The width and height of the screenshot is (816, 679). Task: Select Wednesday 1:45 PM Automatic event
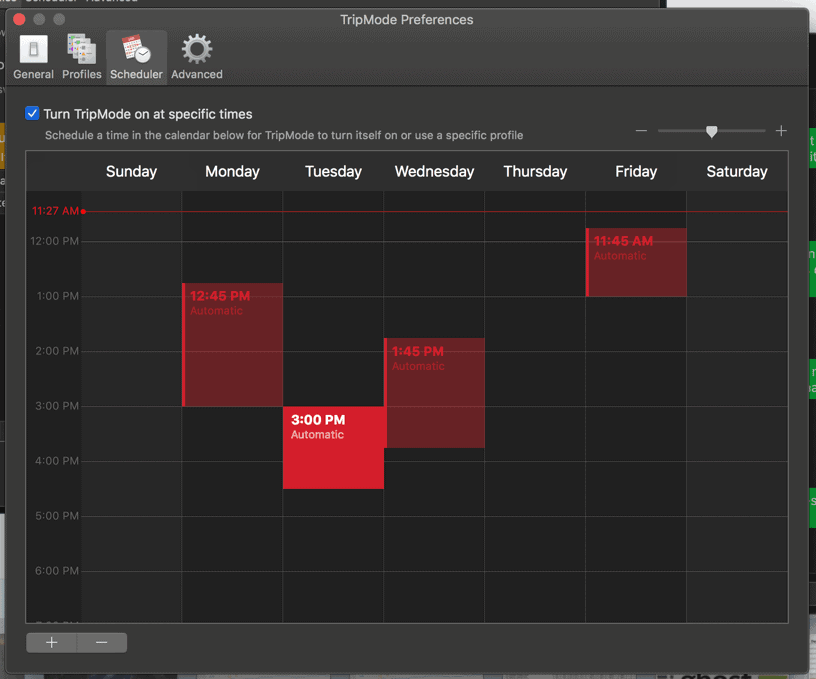pyautogui.click(x=435, y=393)
